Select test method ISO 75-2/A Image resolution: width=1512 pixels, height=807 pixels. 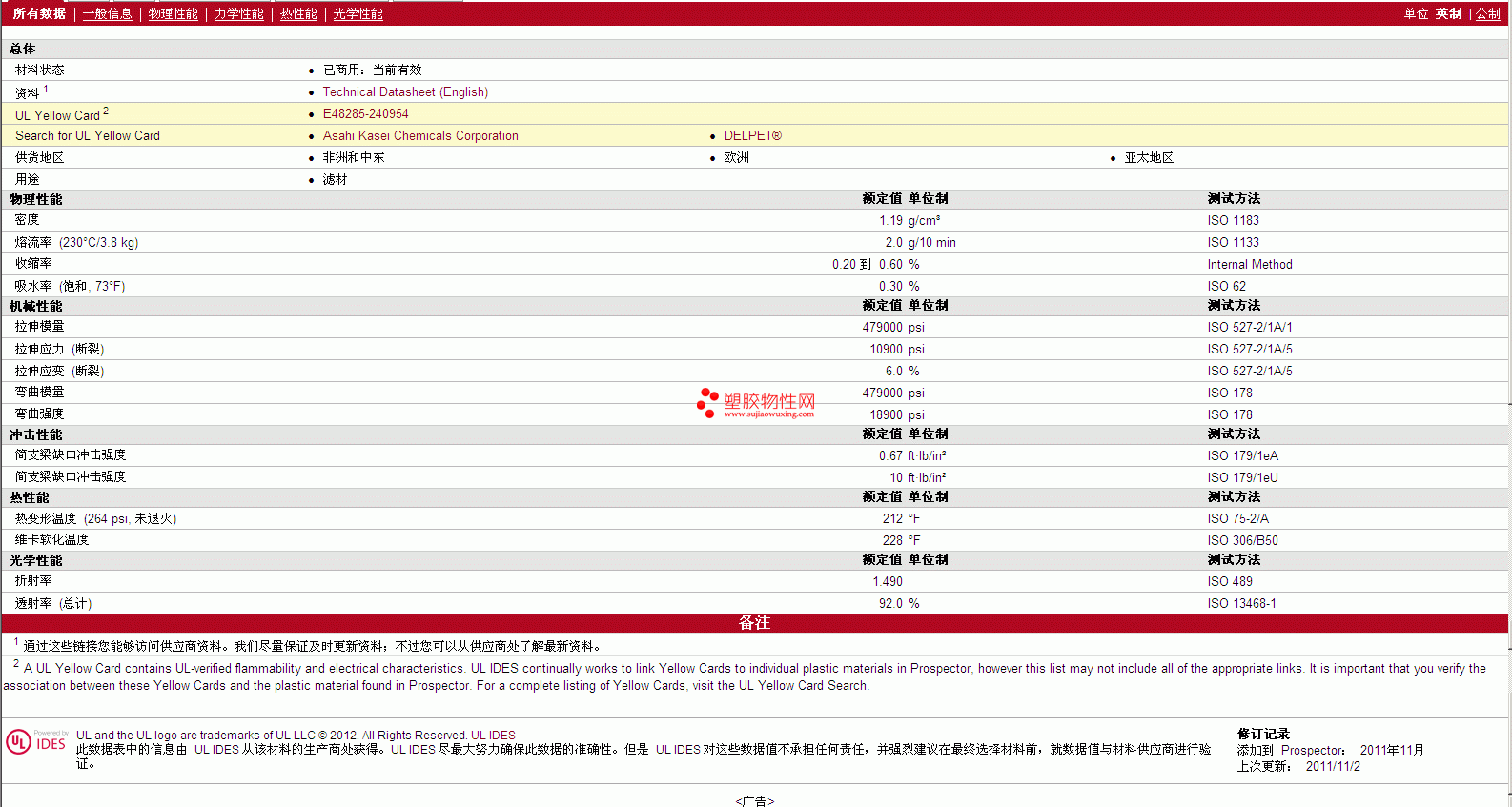click(1238, 518)
